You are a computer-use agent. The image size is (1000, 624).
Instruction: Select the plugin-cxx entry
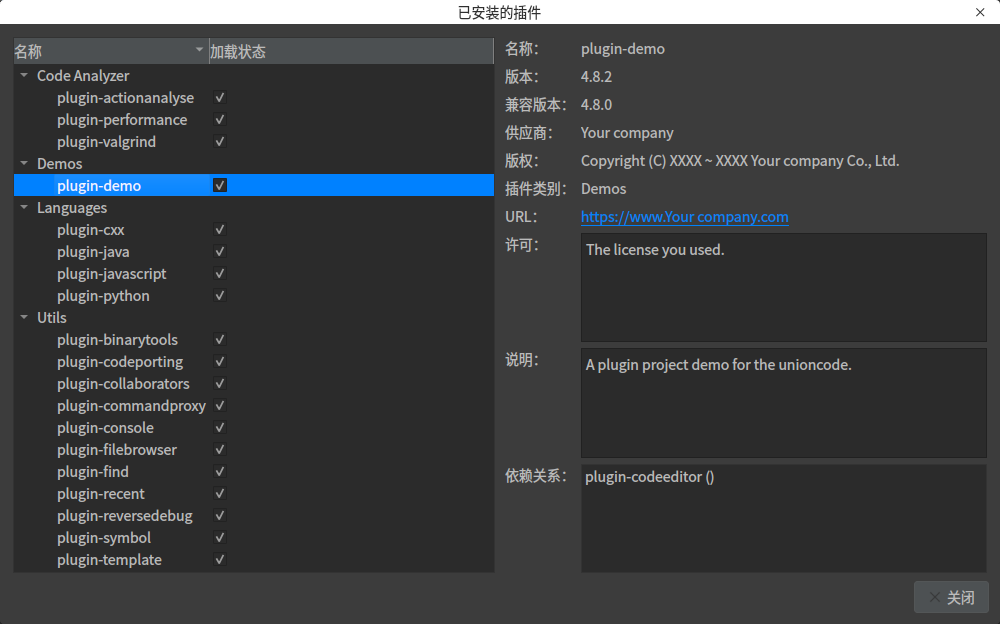(x=91, y=230)
